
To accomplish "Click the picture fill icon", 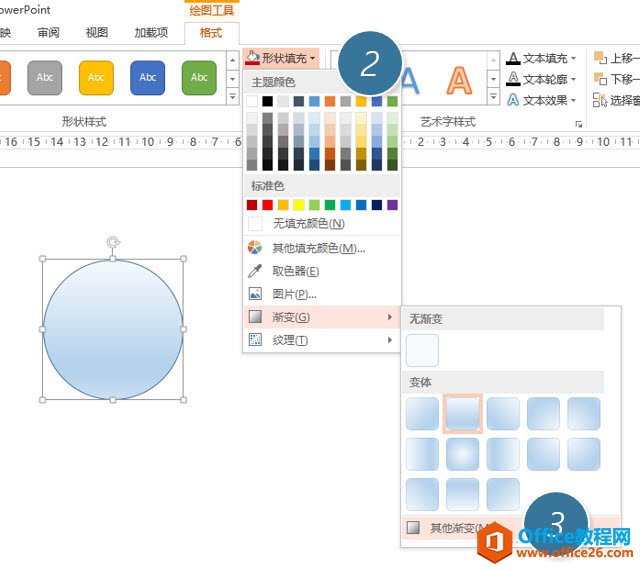I will (255, 294).
